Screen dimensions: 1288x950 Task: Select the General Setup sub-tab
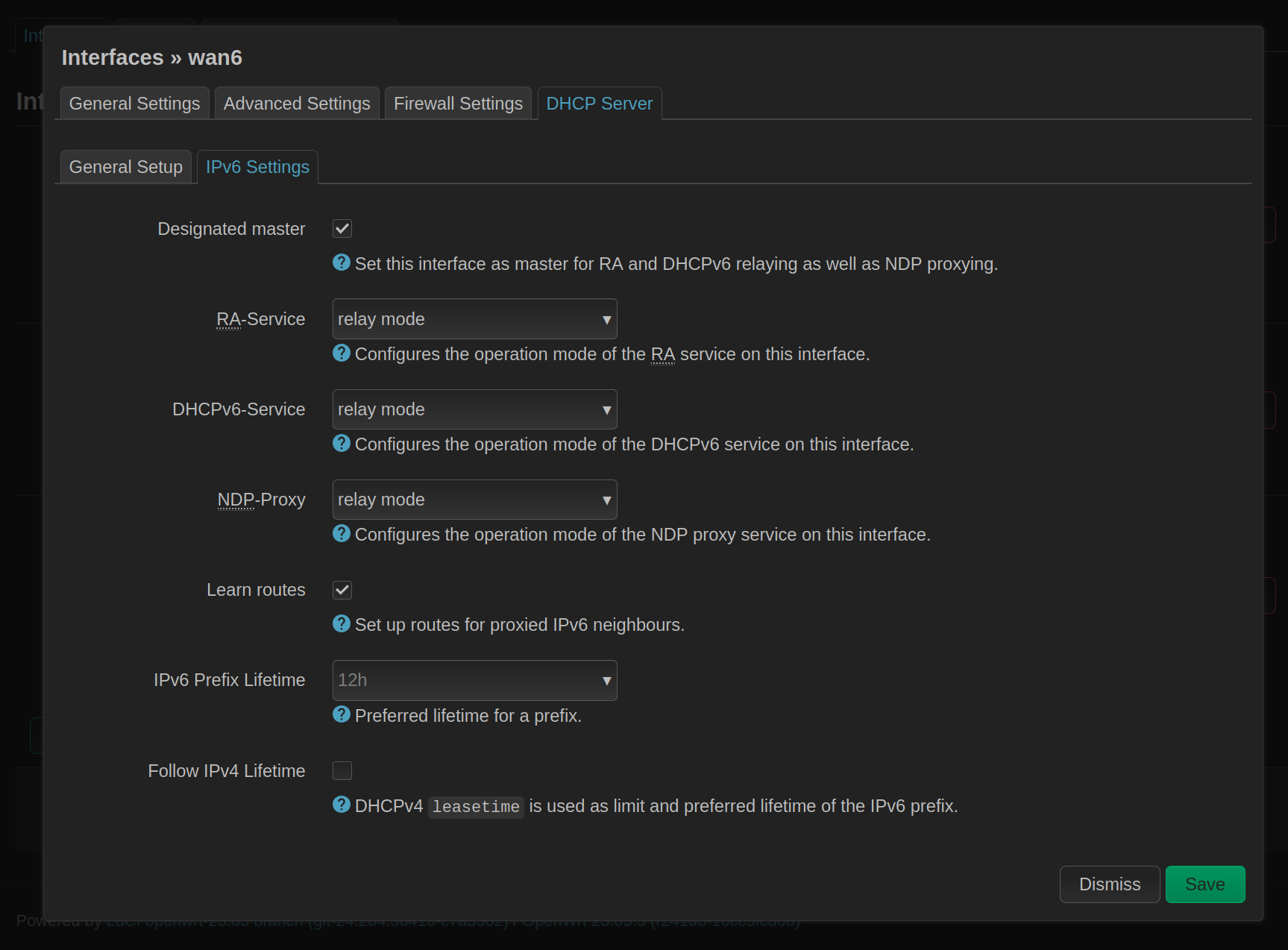point(126,167)
